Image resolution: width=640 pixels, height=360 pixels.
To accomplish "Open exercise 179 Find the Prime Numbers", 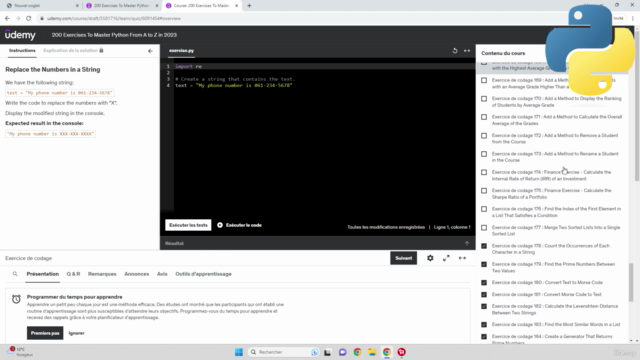I will coord(553,267).
